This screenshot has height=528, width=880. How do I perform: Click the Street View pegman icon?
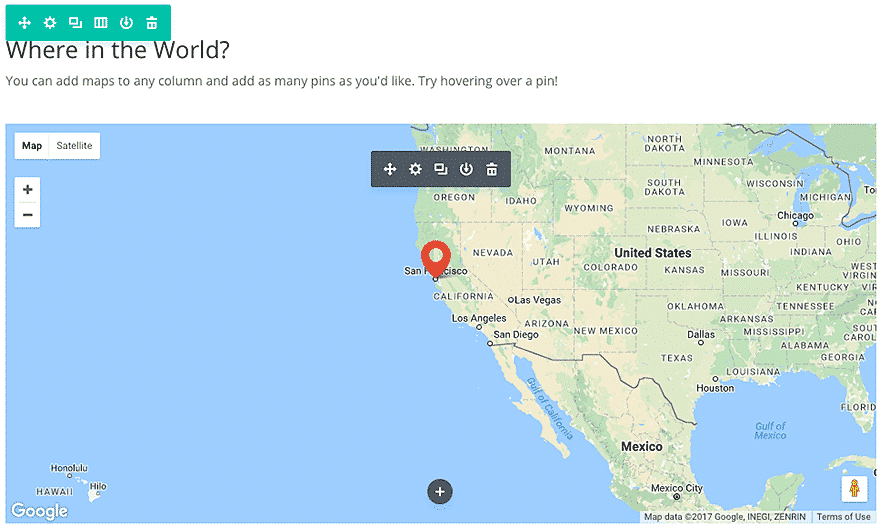pos(854,489)
